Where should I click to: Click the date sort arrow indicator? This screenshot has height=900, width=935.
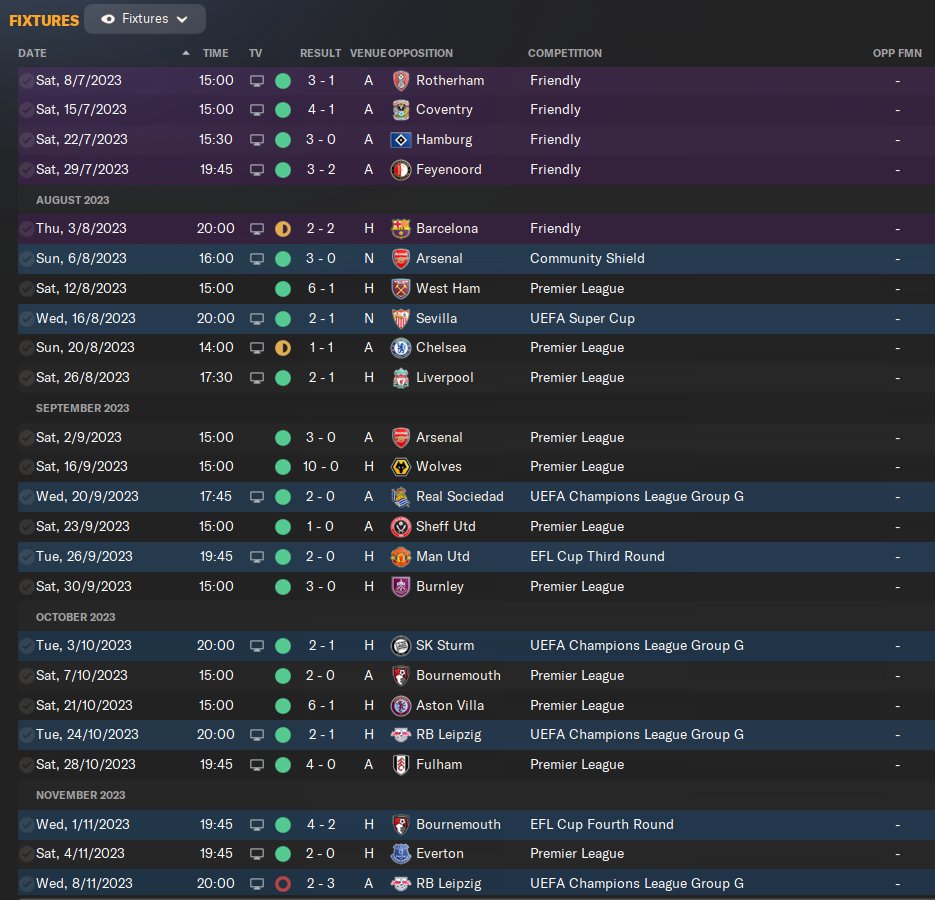coord(185,53)
